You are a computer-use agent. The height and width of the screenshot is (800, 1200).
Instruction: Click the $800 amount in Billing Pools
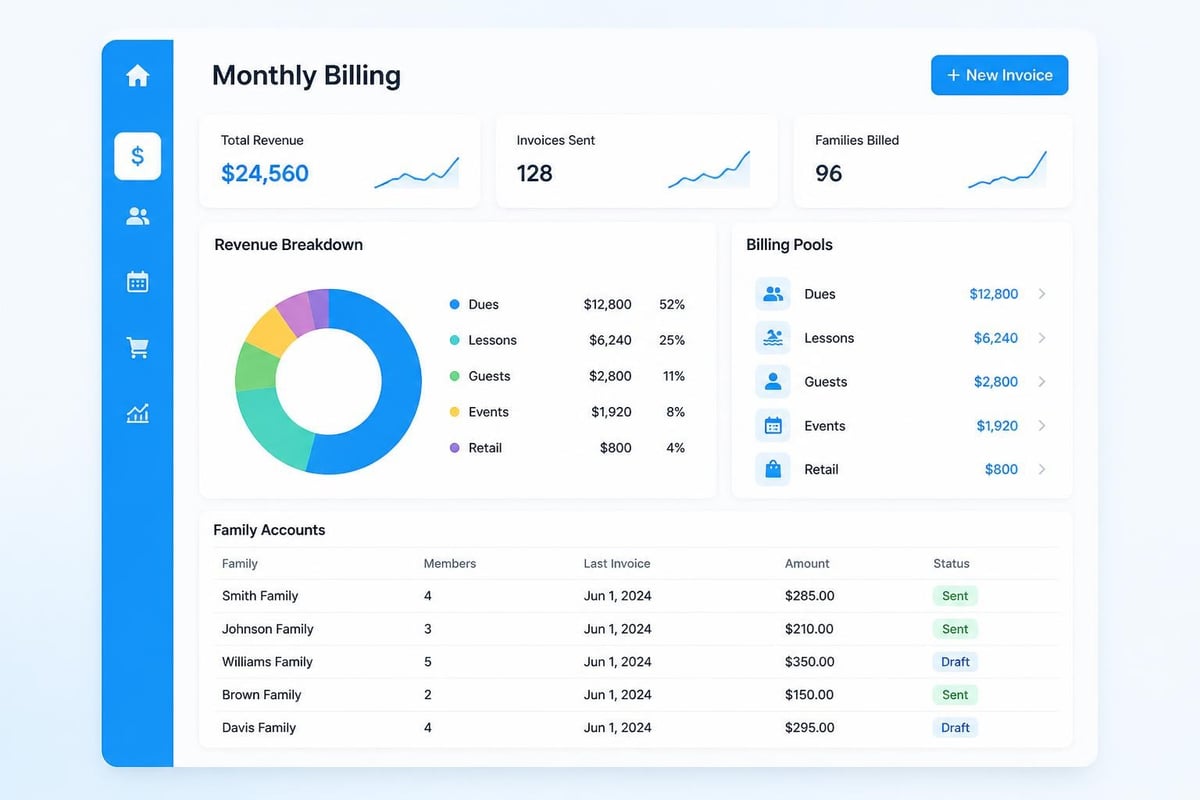coord(1001,469)
